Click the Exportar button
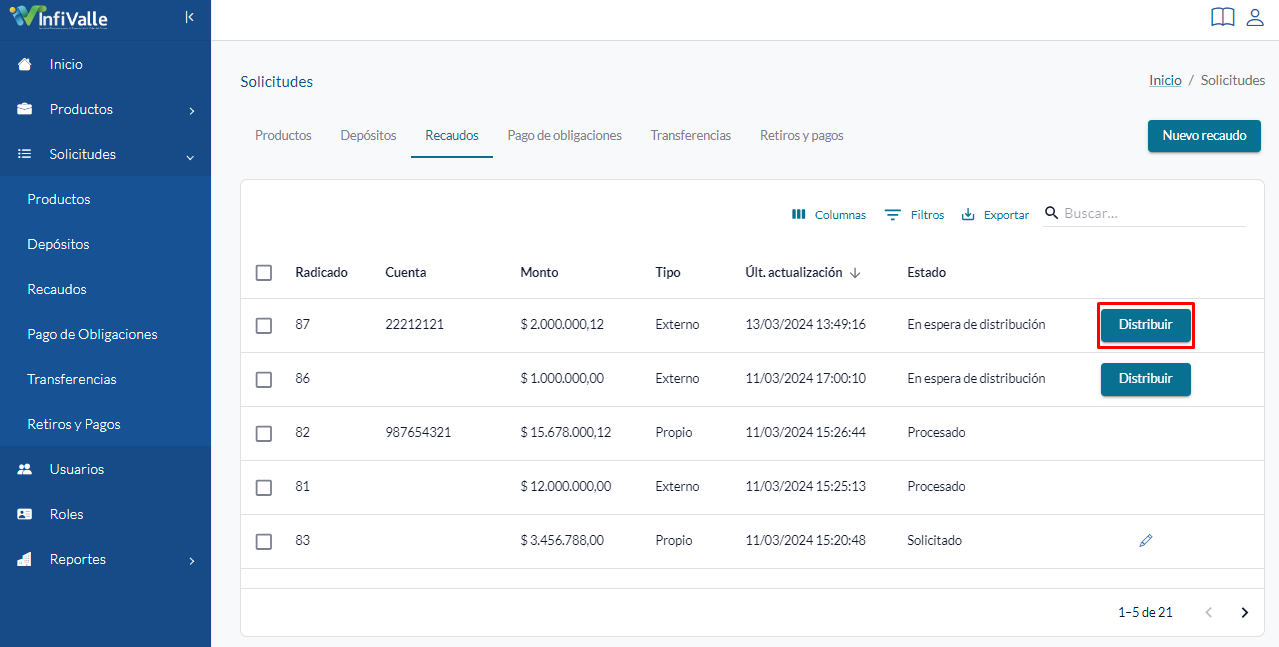This screenshot has height=647, width=1279. [x=995, y=214]
